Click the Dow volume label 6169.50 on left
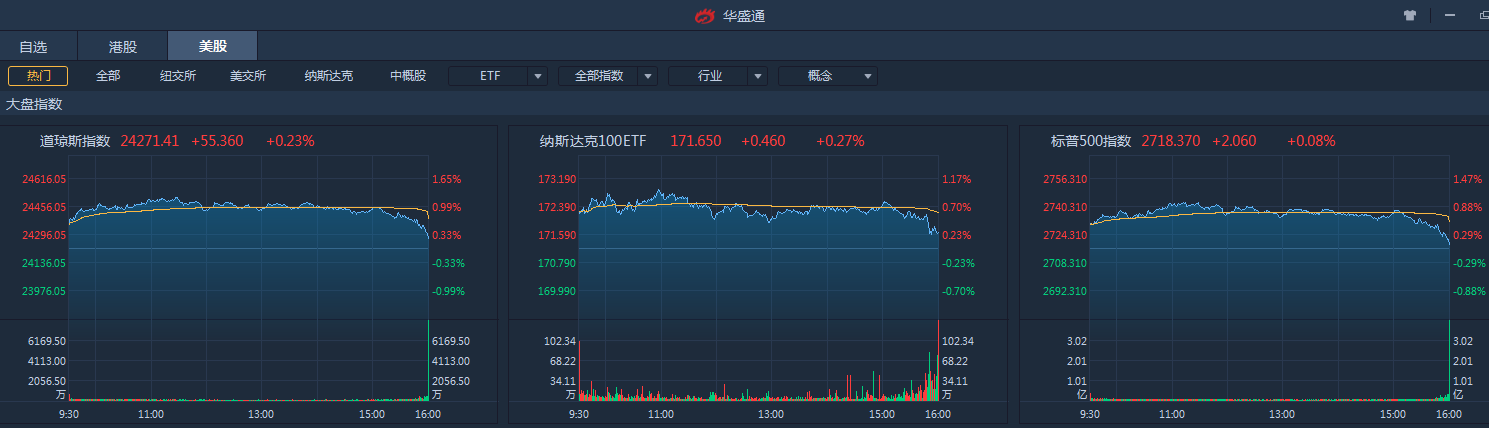The image size is (1489, 428). click(46, 341)
